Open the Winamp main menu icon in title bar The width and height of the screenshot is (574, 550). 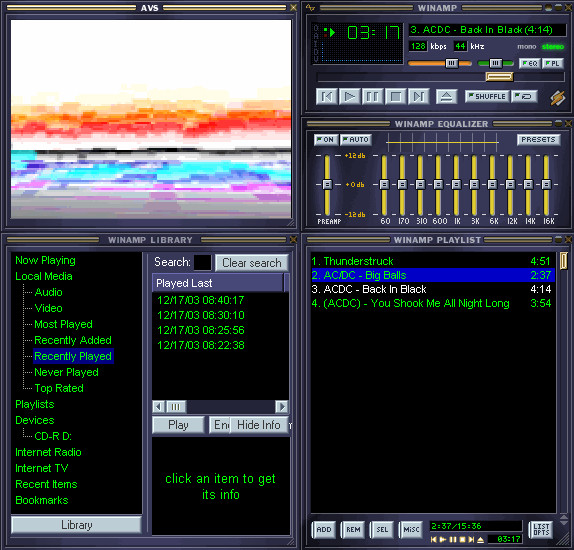(310, 7)
